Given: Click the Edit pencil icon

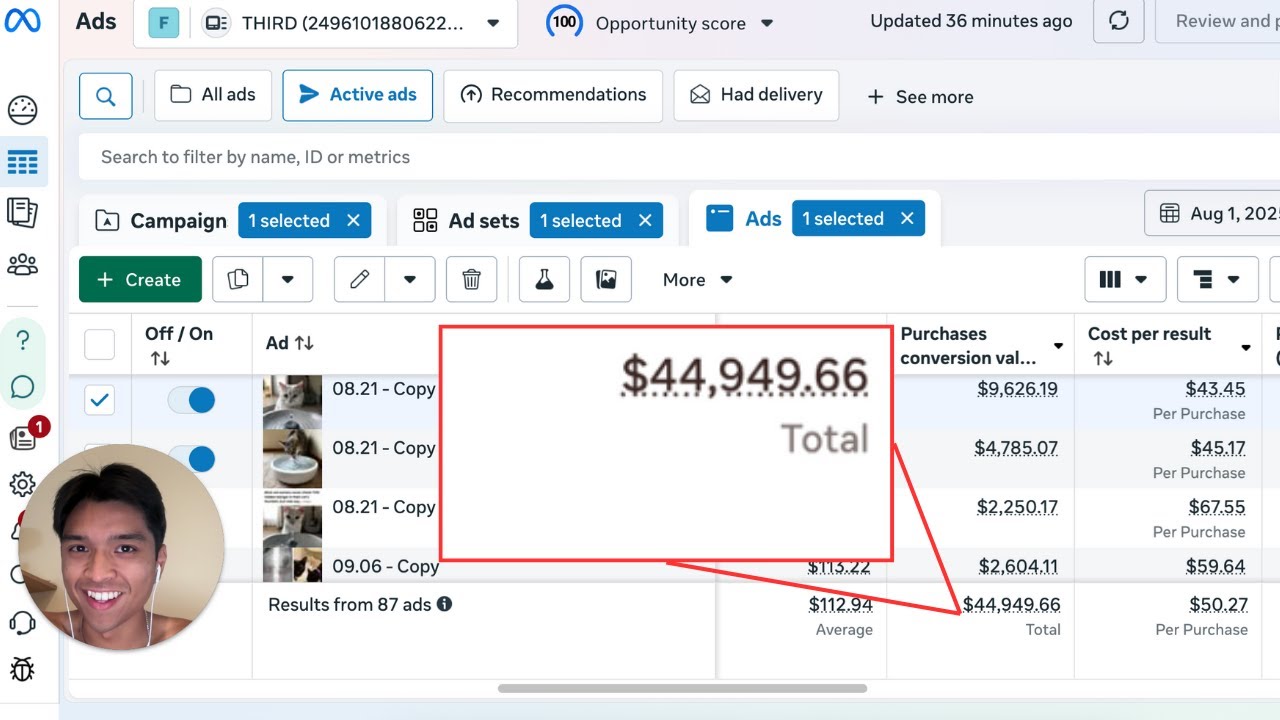Looking at the screenshot, I should [360, 280].
